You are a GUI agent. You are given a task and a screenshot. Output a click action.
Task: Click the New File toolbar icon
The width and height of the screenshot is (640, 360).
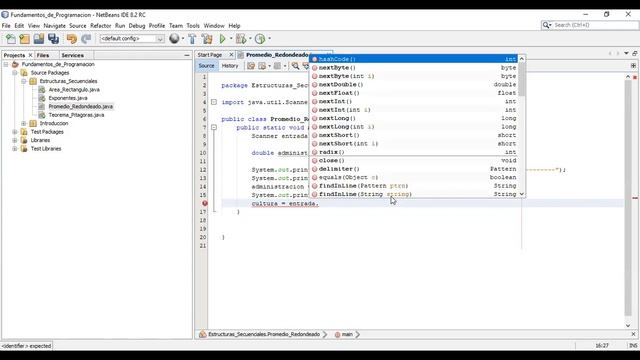point(11,39)
